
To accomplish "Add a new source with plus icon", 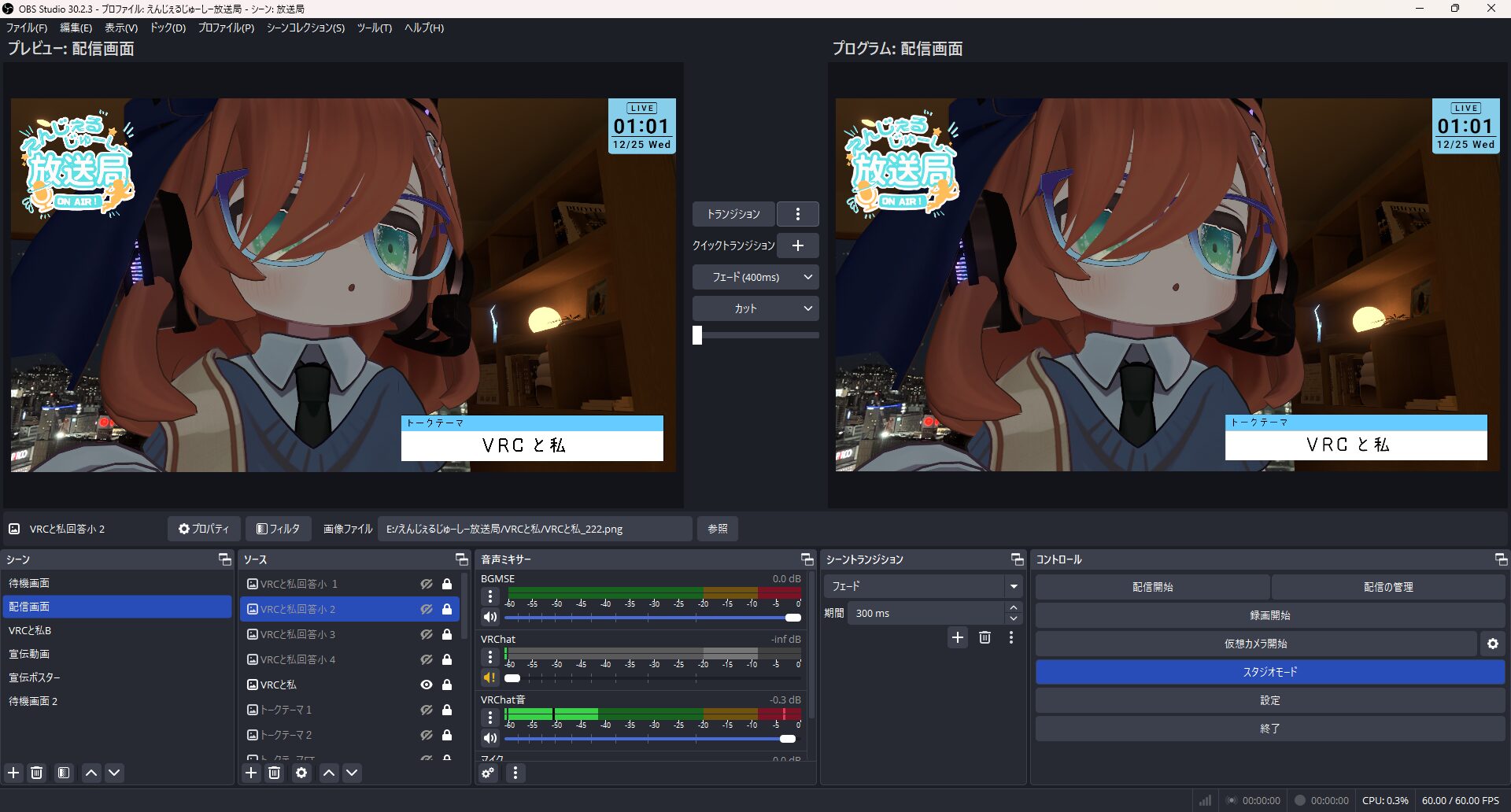I will [251, 773].
